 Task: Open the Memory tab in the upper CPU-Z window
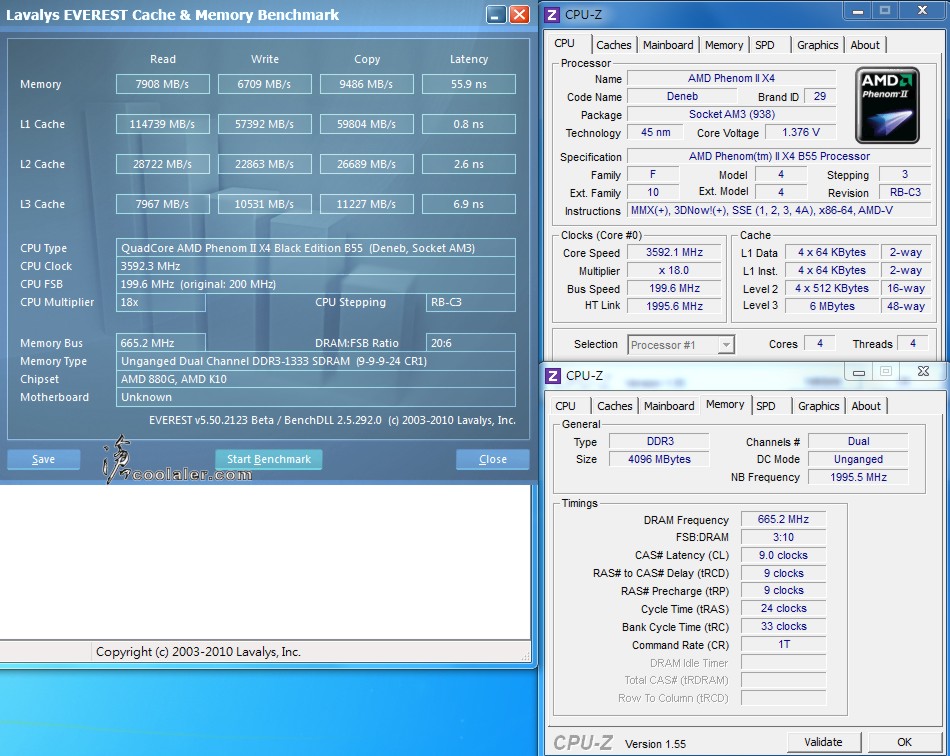[724, 45]
